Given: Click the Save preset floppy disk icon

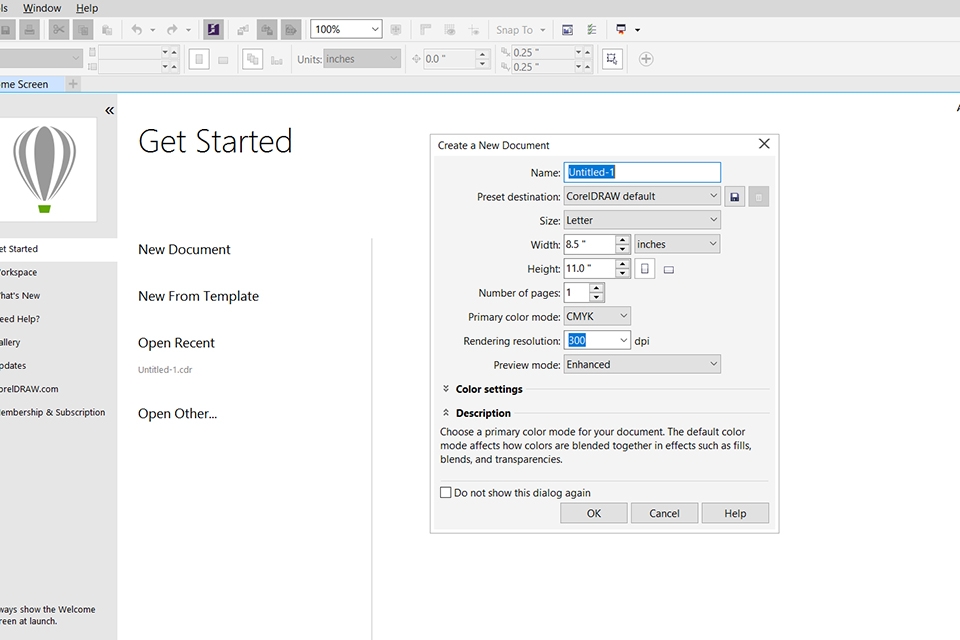Looking at the screenshot, I should pos(735,197).
